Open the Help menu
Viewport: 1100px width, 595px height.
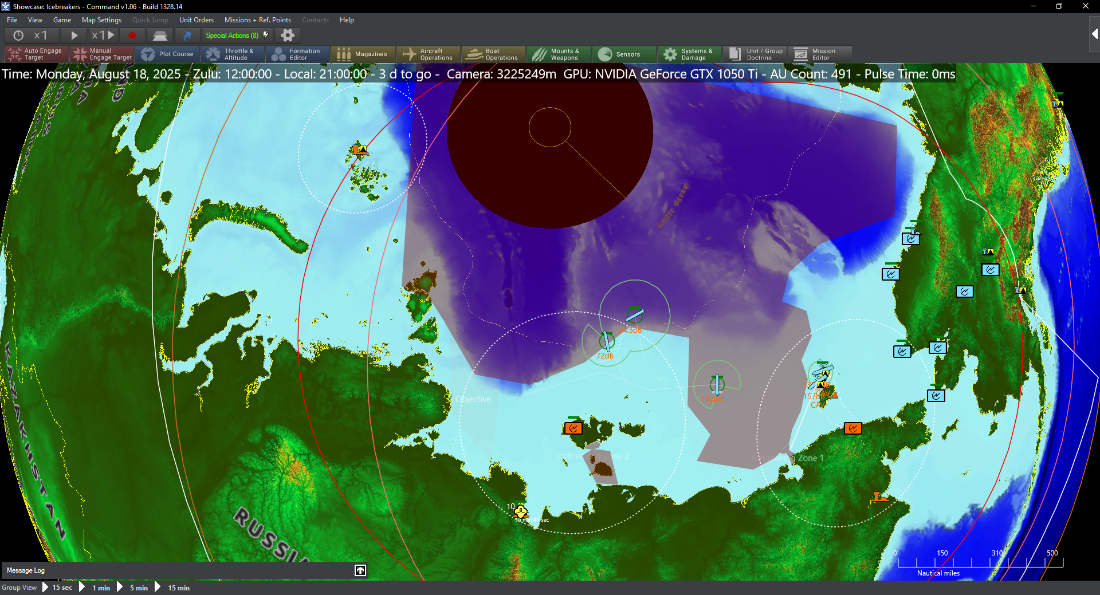[x=347, y=20]
